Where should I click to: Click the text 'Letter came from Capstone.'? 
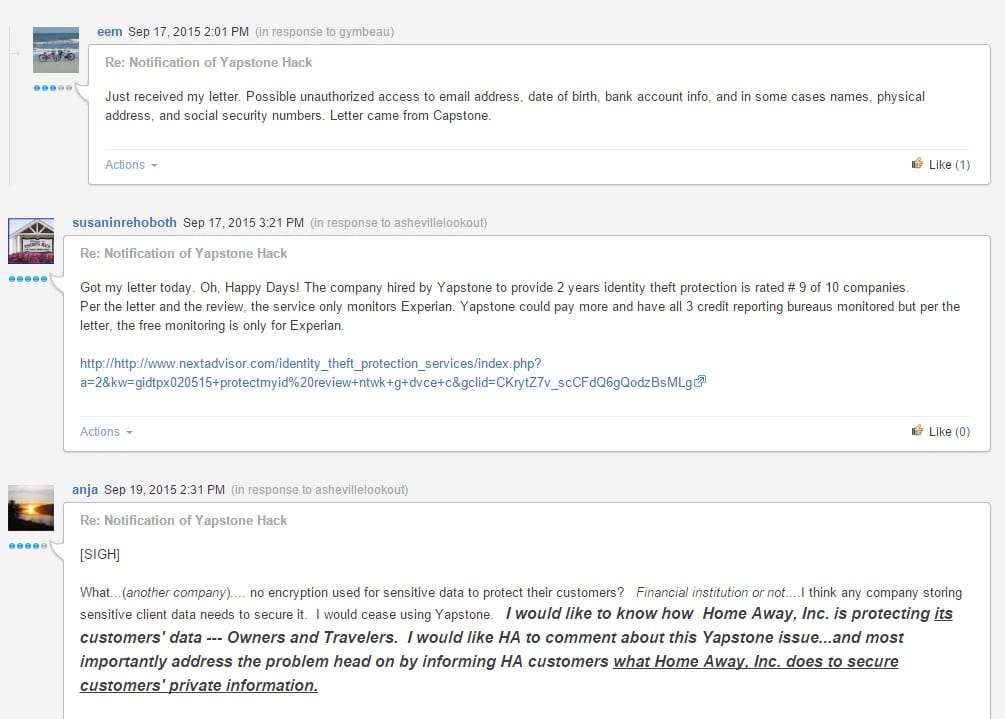(411, 115)
